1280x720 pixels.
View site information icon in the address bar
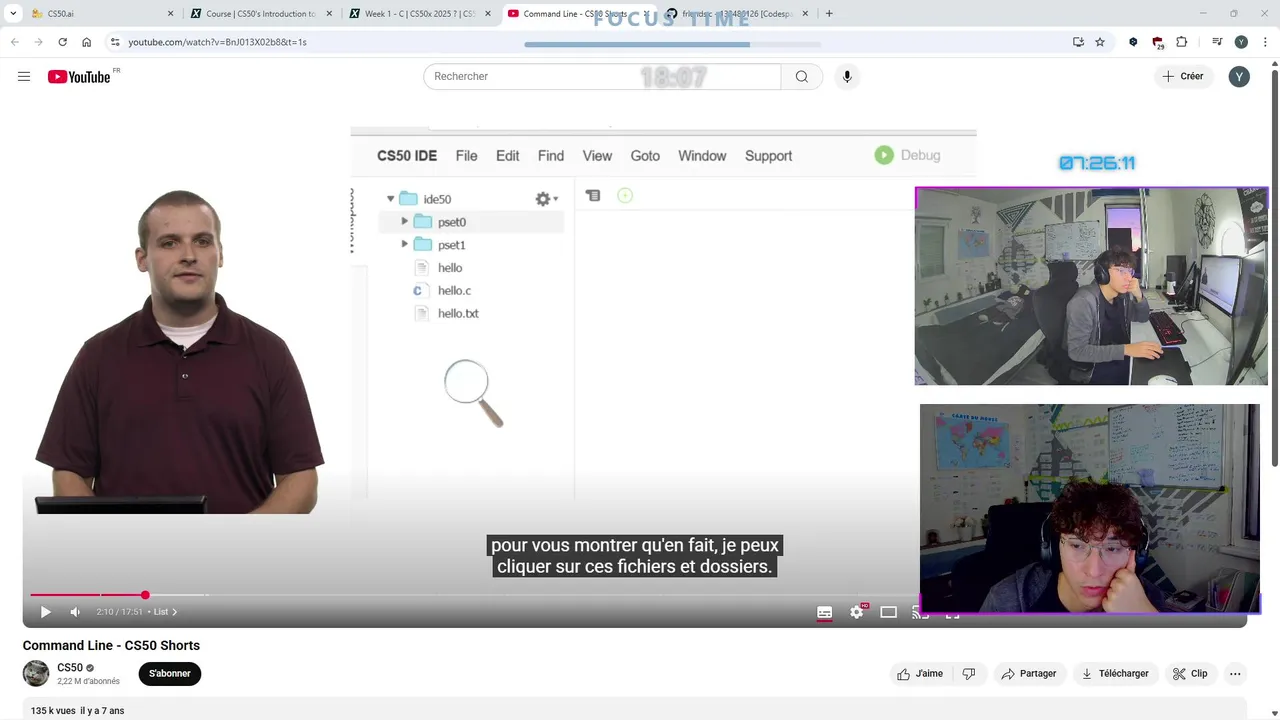pyautogui.click(x=115, y=42)
